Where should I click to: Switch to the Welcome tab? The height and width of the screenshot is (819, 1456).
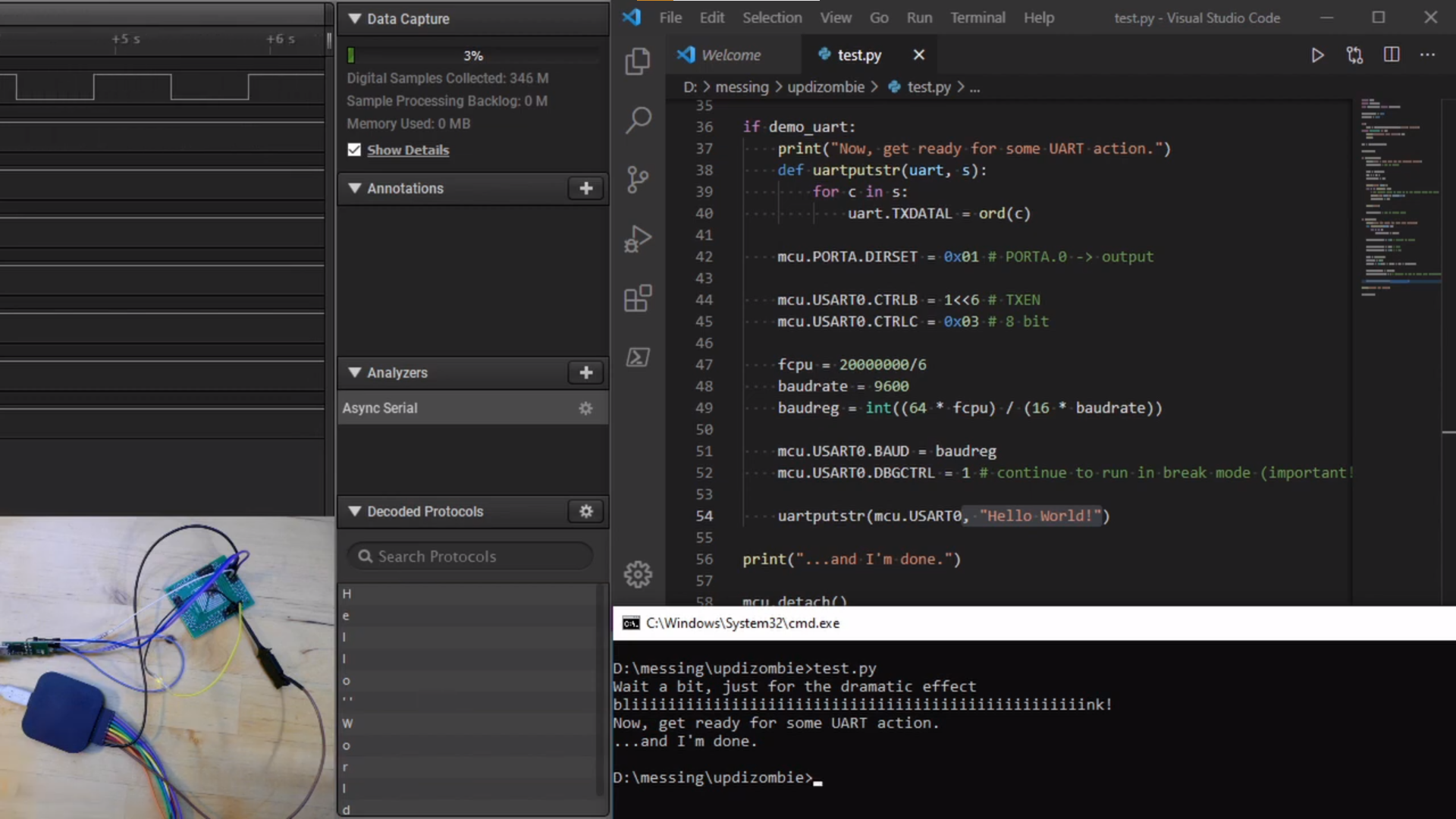[730, 55]
